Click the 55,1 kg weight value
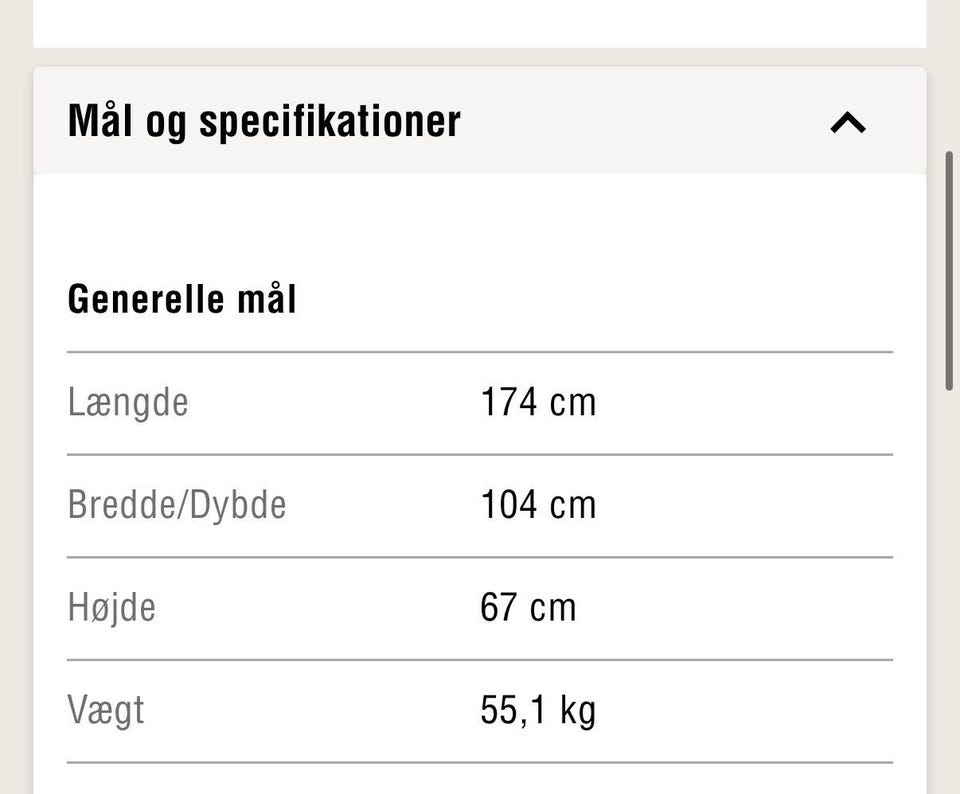This screenshot has height=794, width=960. 537,710
